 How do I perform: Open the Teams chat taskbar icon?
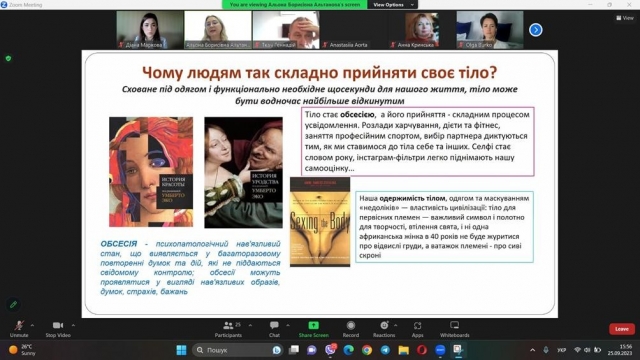coord(312,350)
